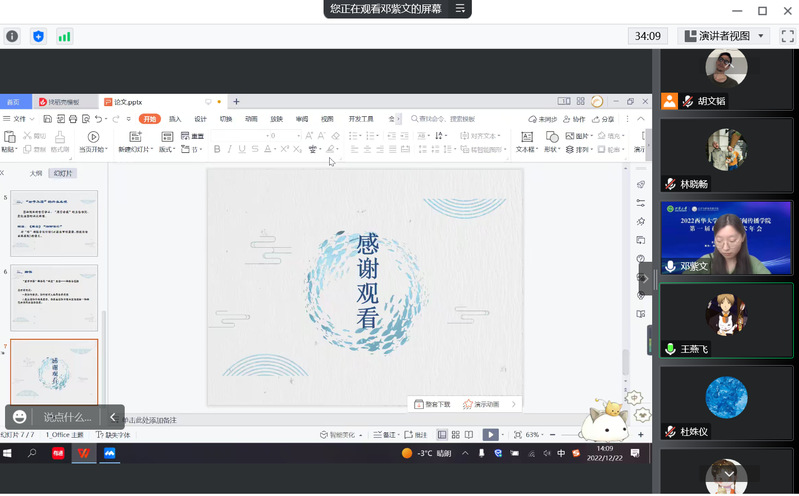Screen dimensions: 799x496
Task: Click the Undo arrow in quick access bar
Action: (93, 119)
